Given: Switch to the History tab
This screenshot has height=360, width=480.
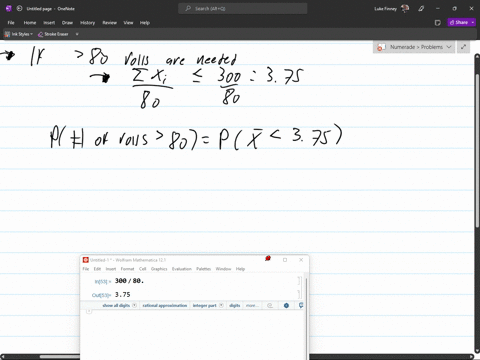Looking at the screenshot, I should tap(87, 23).
